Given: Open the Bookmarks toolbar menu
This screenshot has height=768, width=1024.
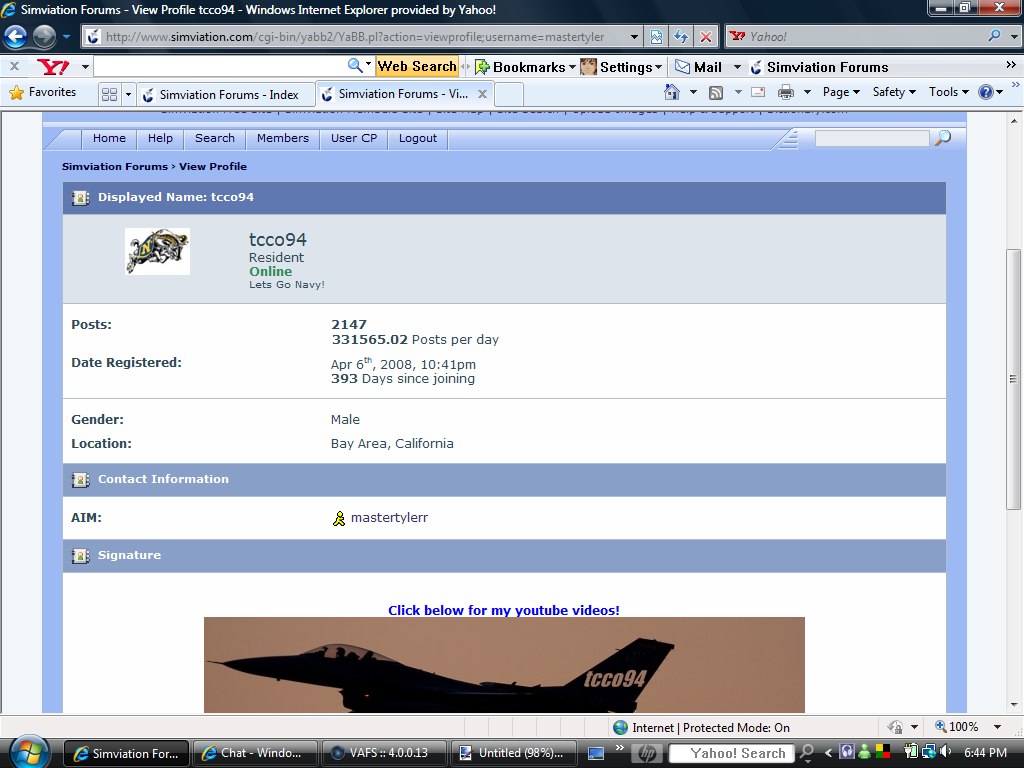Looking at the screenshot, I should [x=525, y=67].
